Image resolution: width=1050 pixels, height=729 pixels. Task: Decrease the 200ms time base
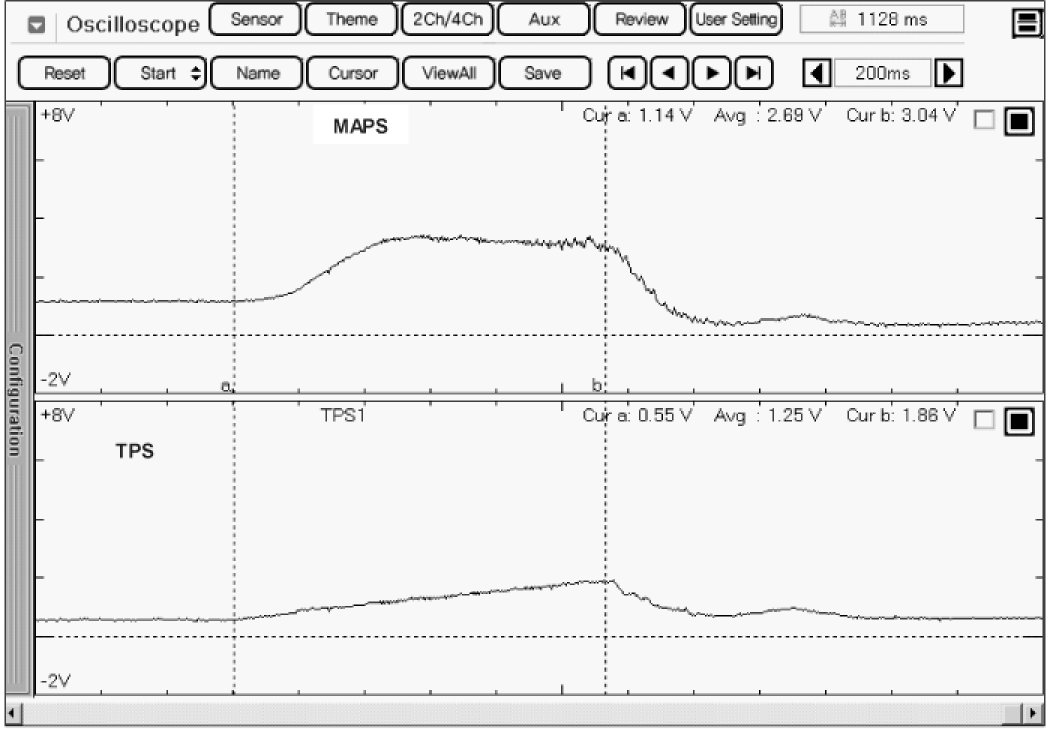(x=819, y=73)
